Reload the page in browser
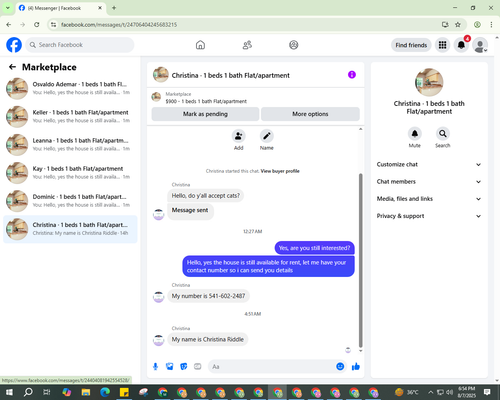 pos(37,25)
